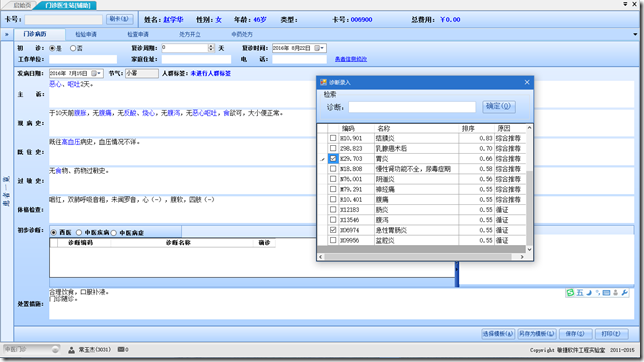Check the 腹痛 checkbox
Image resolution: width=644 pixels, height=362 pixels.
[x=333, y=199]
